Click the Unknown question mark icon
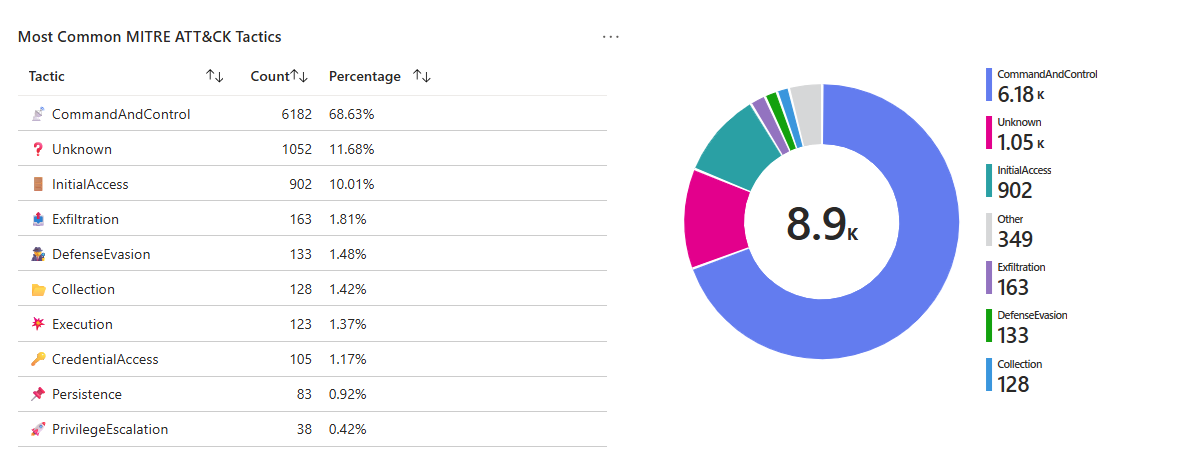This screenshot has width=1180, height=465. click(x=38, y=149)
